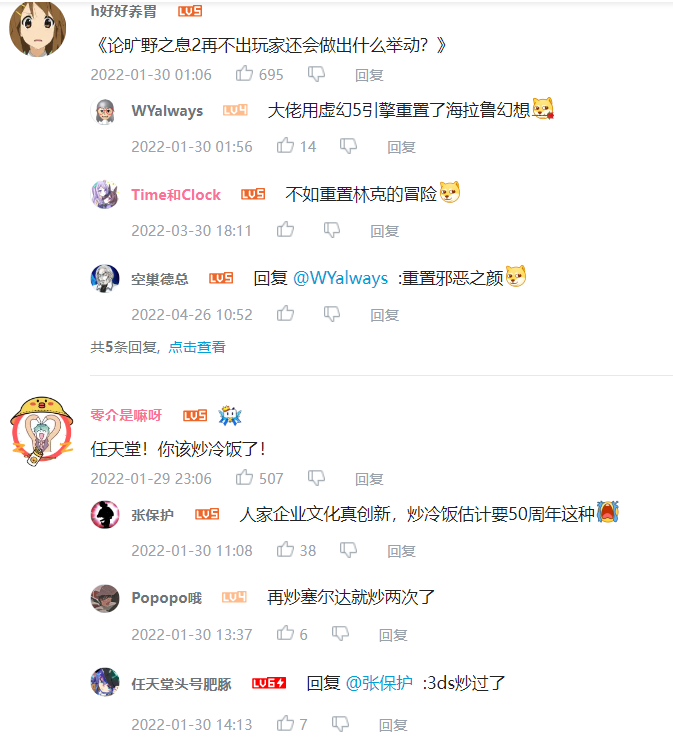Like h好好养胃's comment with 695 likes

pyautogui.click(x=244, y=74)
